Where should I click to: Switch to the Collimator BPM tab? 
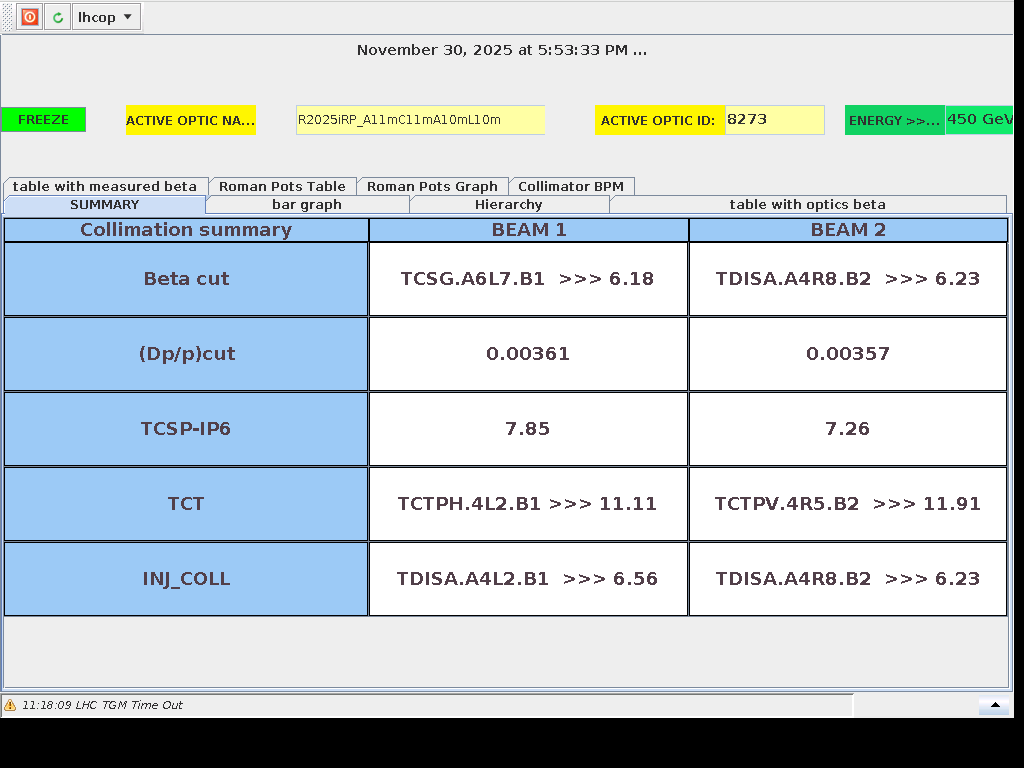[571, 186]
